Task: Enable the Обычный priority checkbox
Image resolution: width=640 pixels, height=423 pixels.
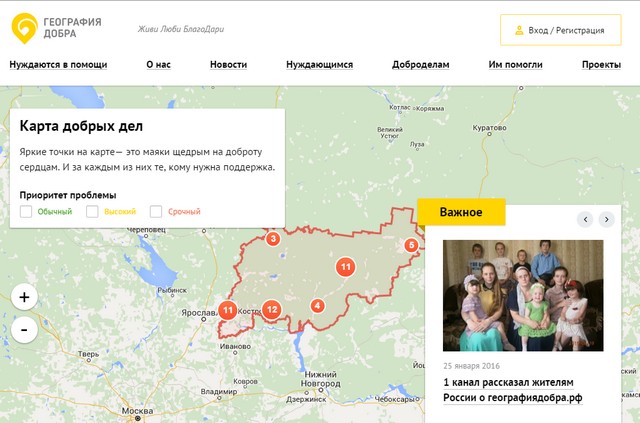Action: pyautogui.click(x=26, y=212)
